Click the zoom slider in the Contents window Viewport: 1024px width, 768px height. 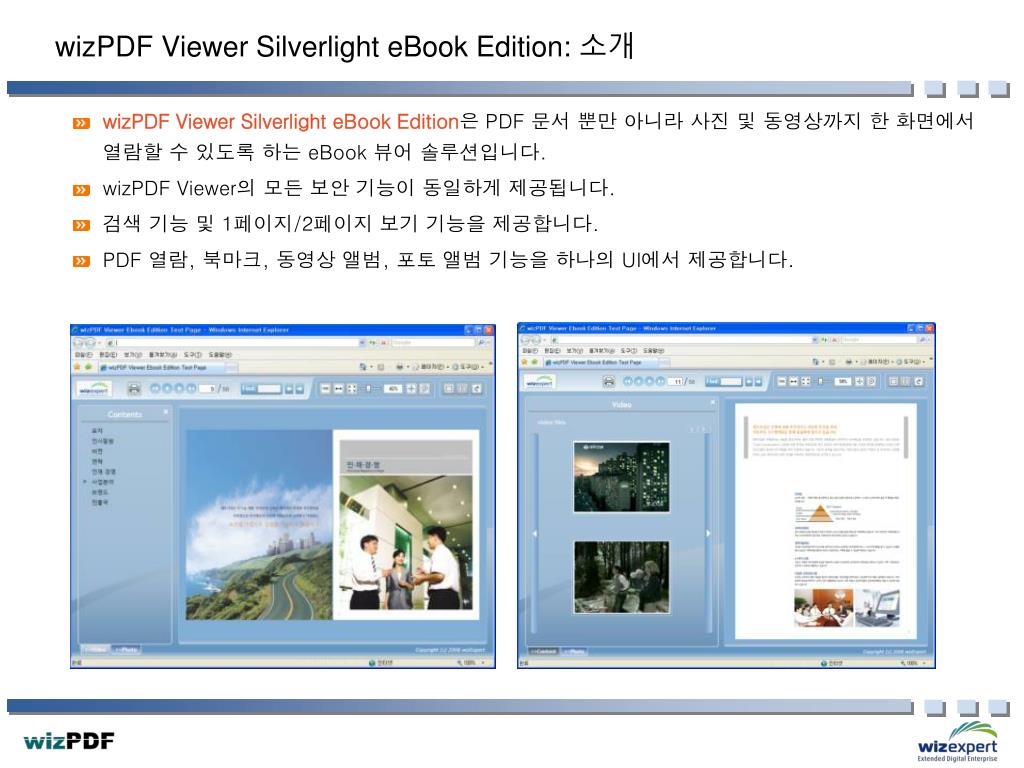point(370,389)
